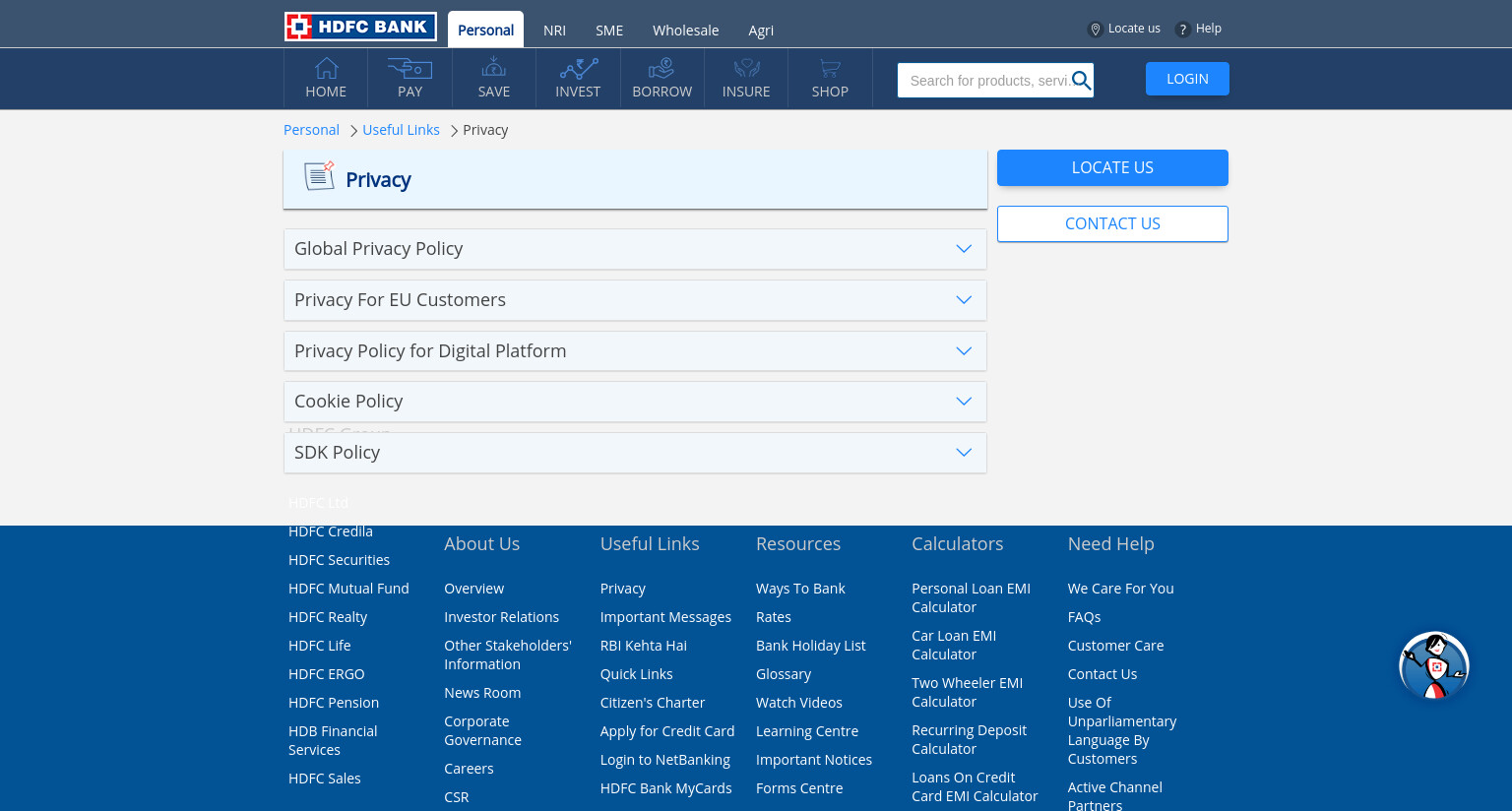Click the Privacy document icon
This screenshot has height=811, width=1512.
tap(319, 176)
